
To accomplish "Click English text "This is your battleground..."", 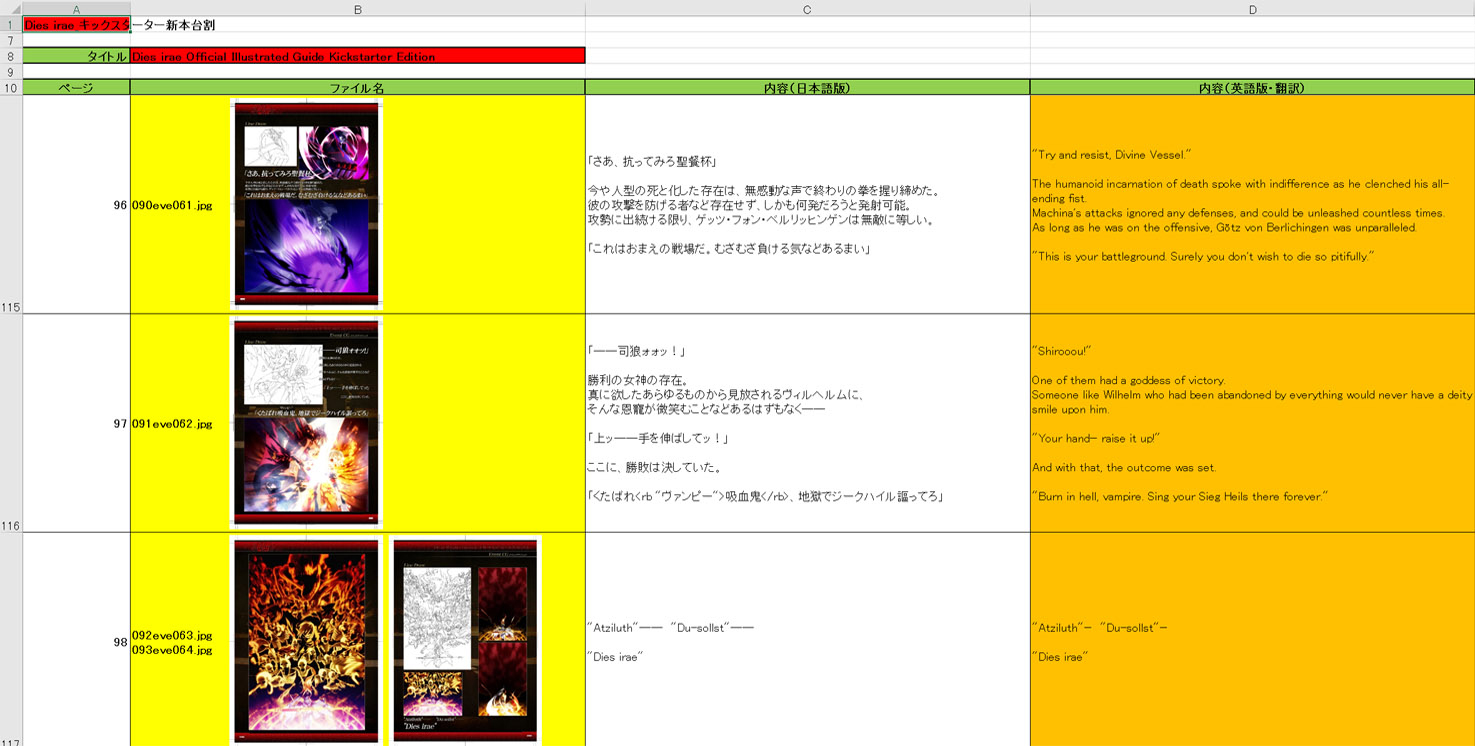I will click(x=1203, y=257).
